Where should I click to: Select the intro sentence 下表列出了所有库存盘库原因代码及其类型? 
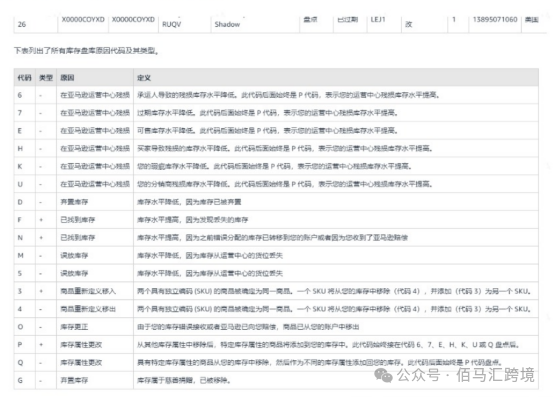[x=86, y=51]
